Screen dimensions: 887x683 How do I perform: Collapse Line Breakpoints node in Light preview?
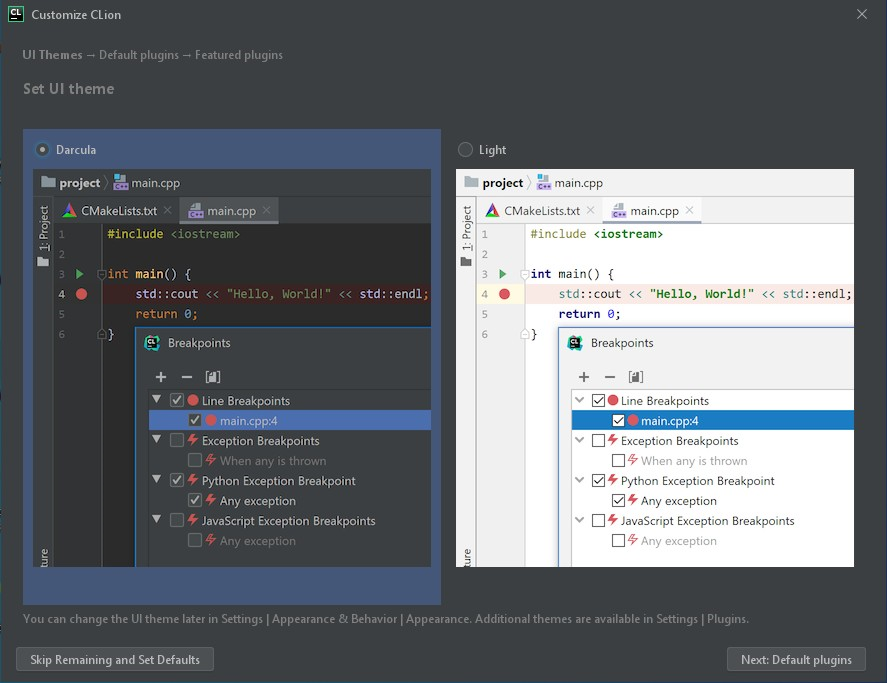point(580,400)
